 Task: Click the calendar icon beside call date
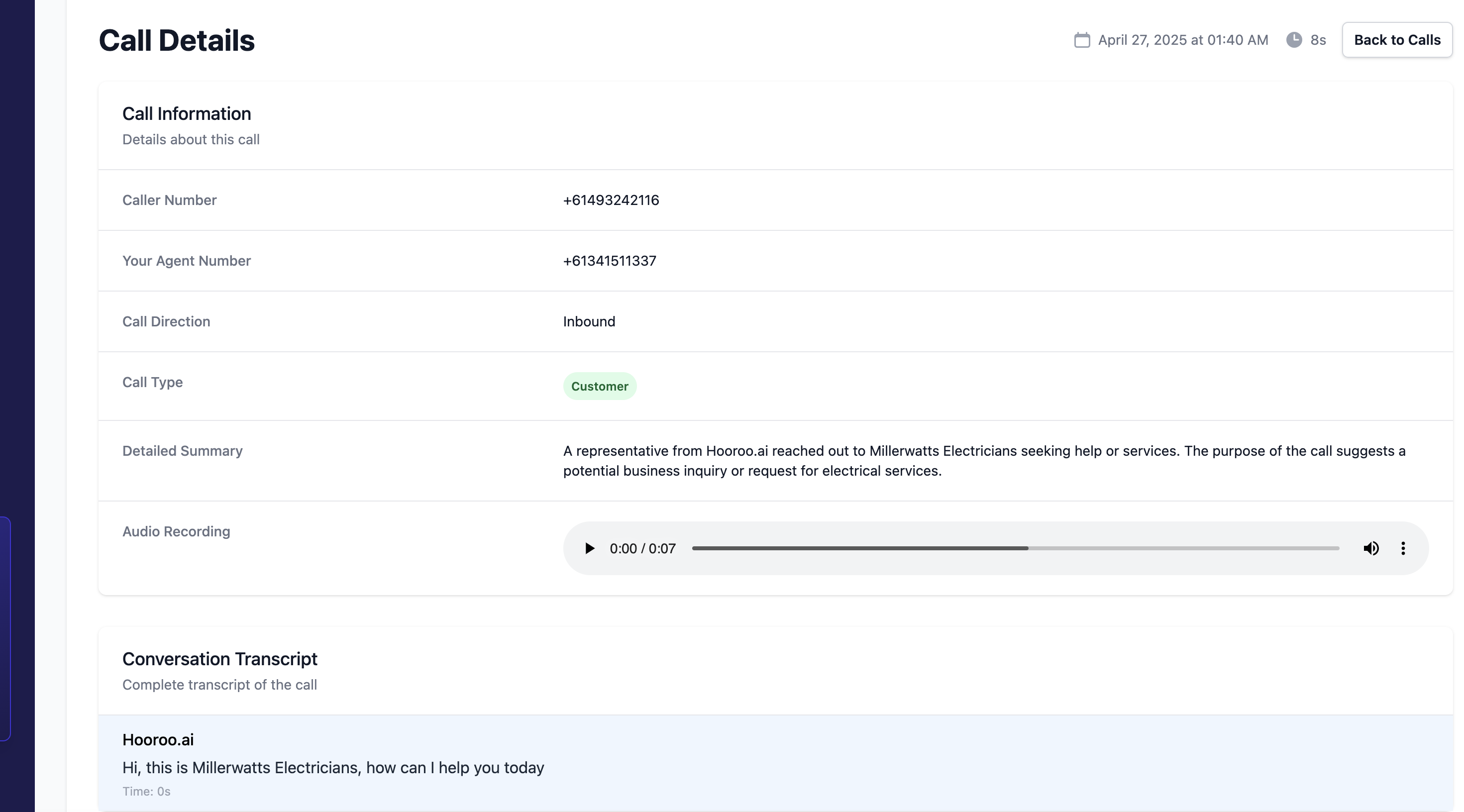(x=1082, y=40)
